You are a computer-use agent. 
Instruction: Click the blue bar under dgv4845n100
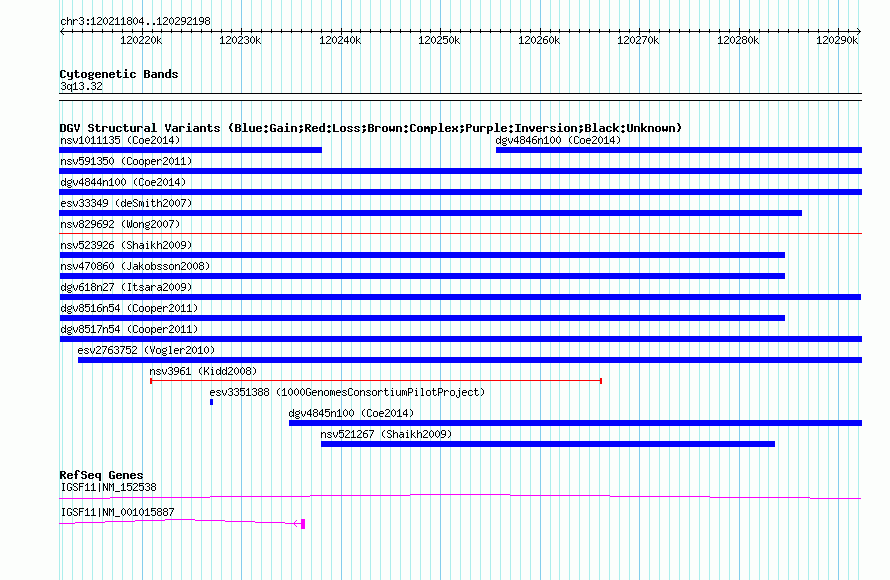(x=576, y=423)
